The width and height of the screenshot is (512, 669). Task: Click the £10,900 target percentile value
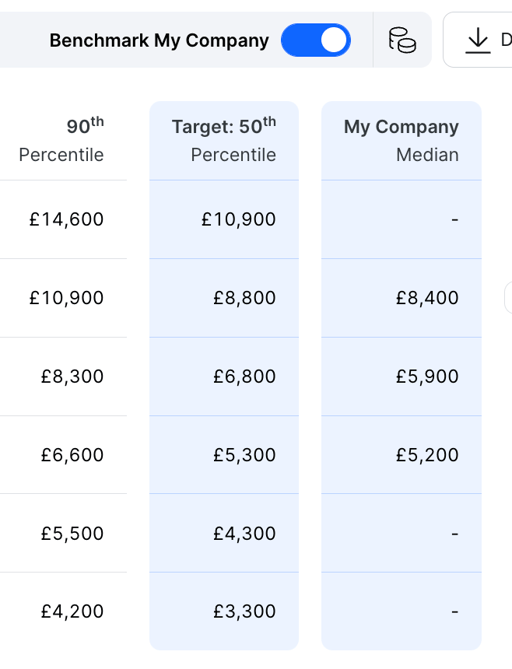[239, 219]
